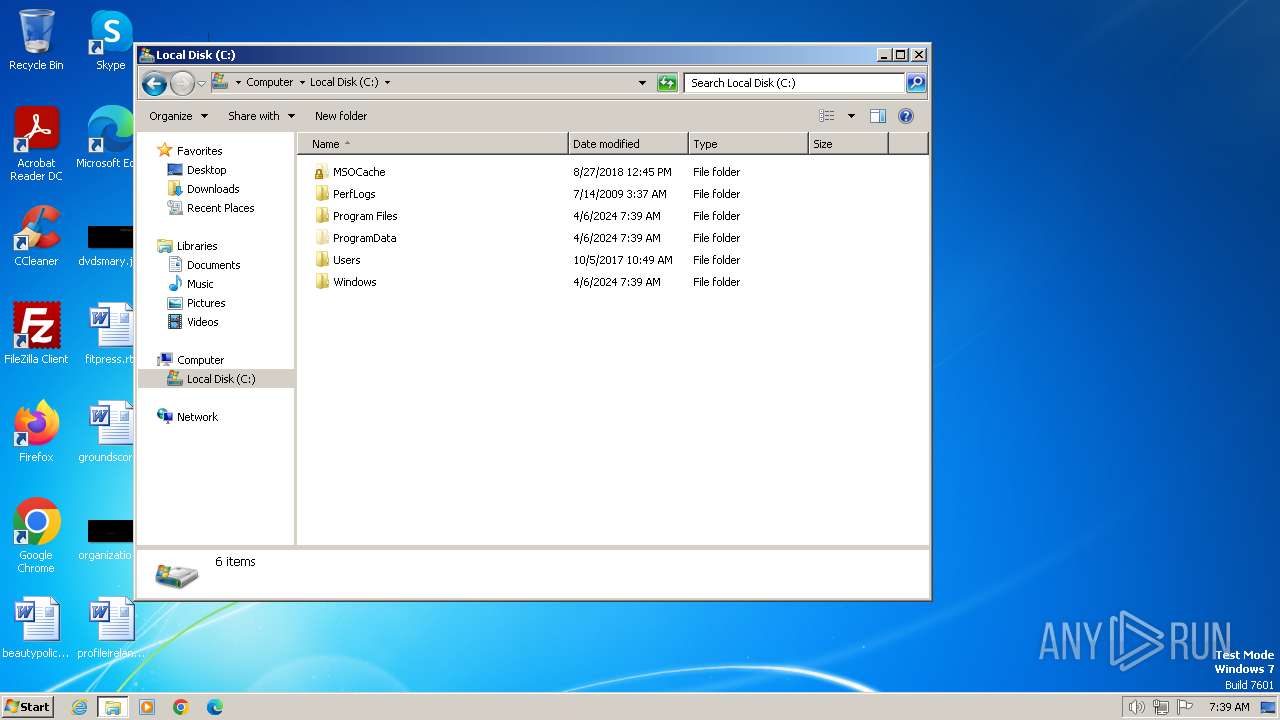The width and height of the screenshot is (1280, 720).
Task: Click the profileirelan document on desktop
Action: point(111,629)
